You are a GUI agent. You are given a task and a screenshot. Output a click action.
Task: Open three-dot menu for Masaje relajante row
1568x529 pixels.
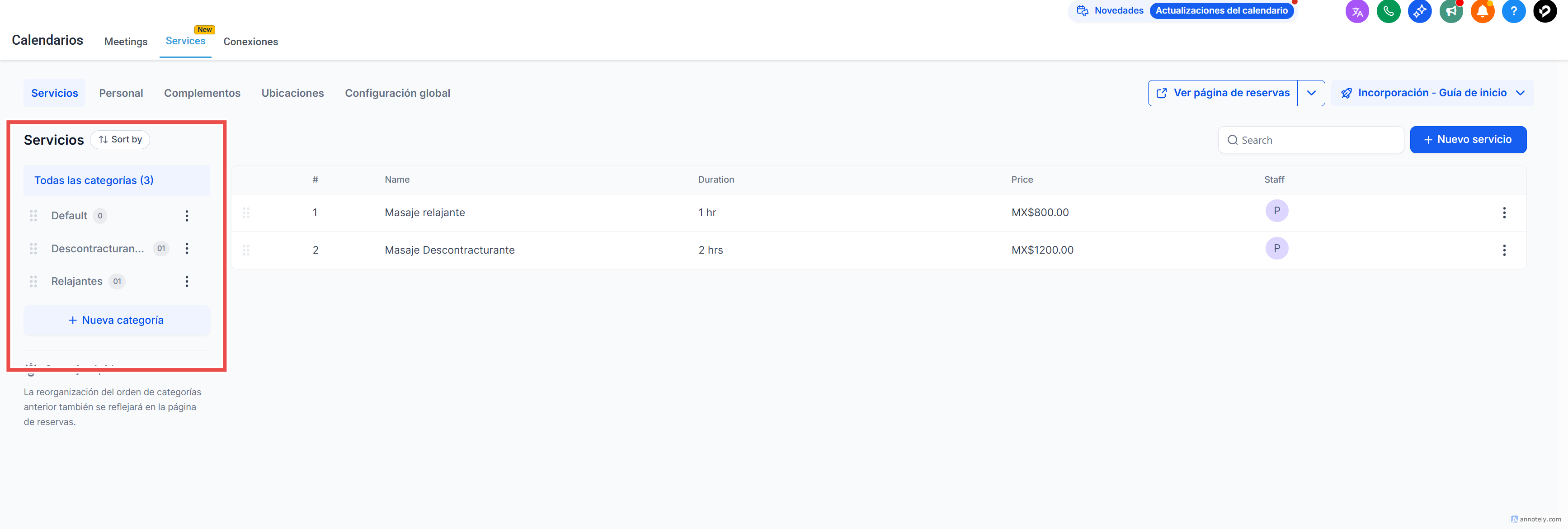(x=1504, y=213)
